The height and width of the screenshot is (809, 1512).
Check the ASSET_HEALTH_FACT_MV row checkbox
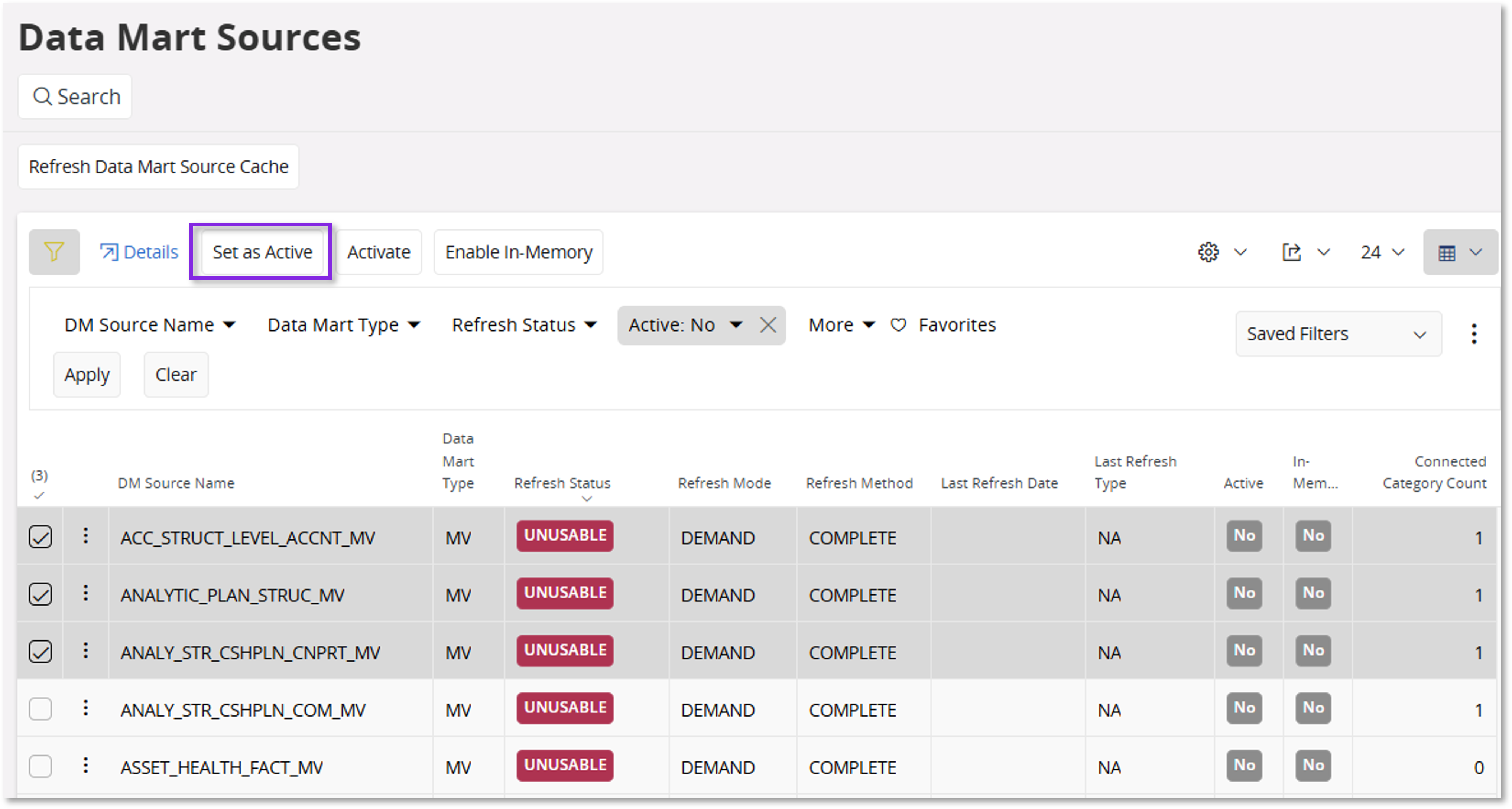click(40, 767)
